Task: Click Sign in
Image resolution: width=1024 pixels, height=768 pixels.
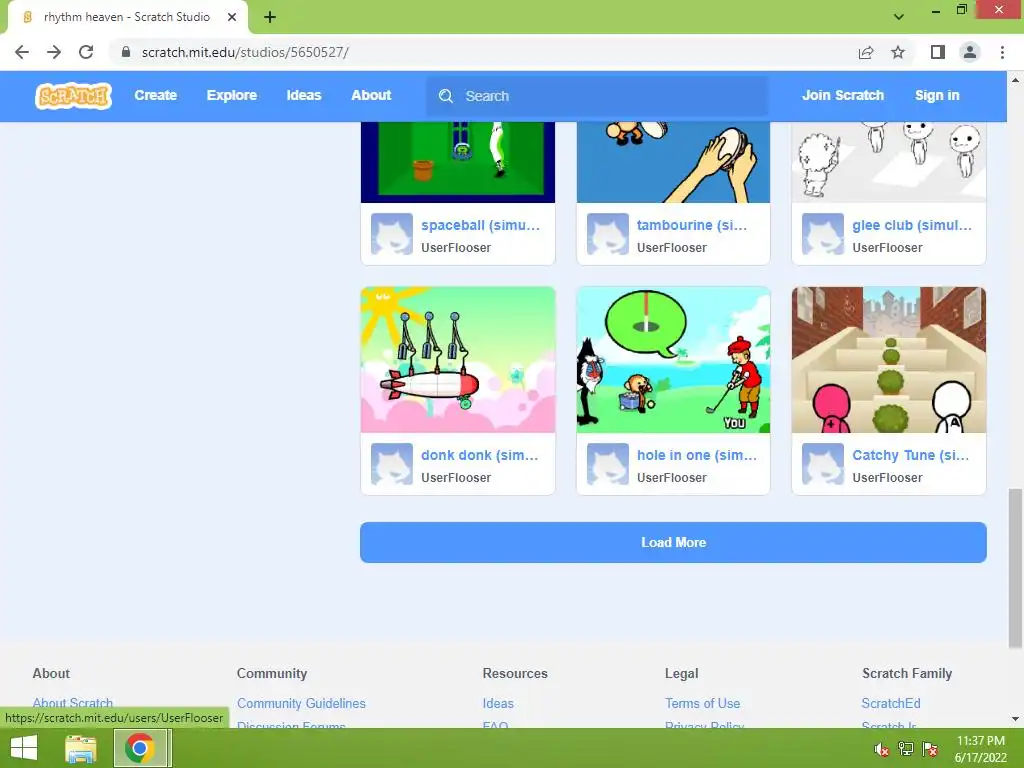Action: [x=937, y=95]
